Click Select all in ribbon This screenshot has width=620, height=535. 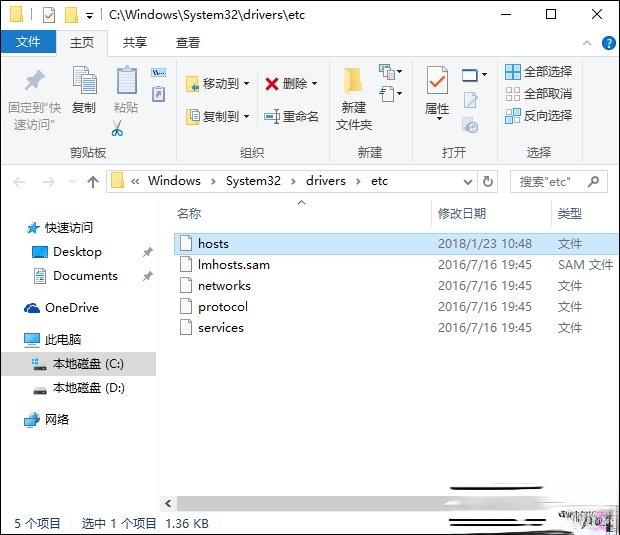point(539,72)
